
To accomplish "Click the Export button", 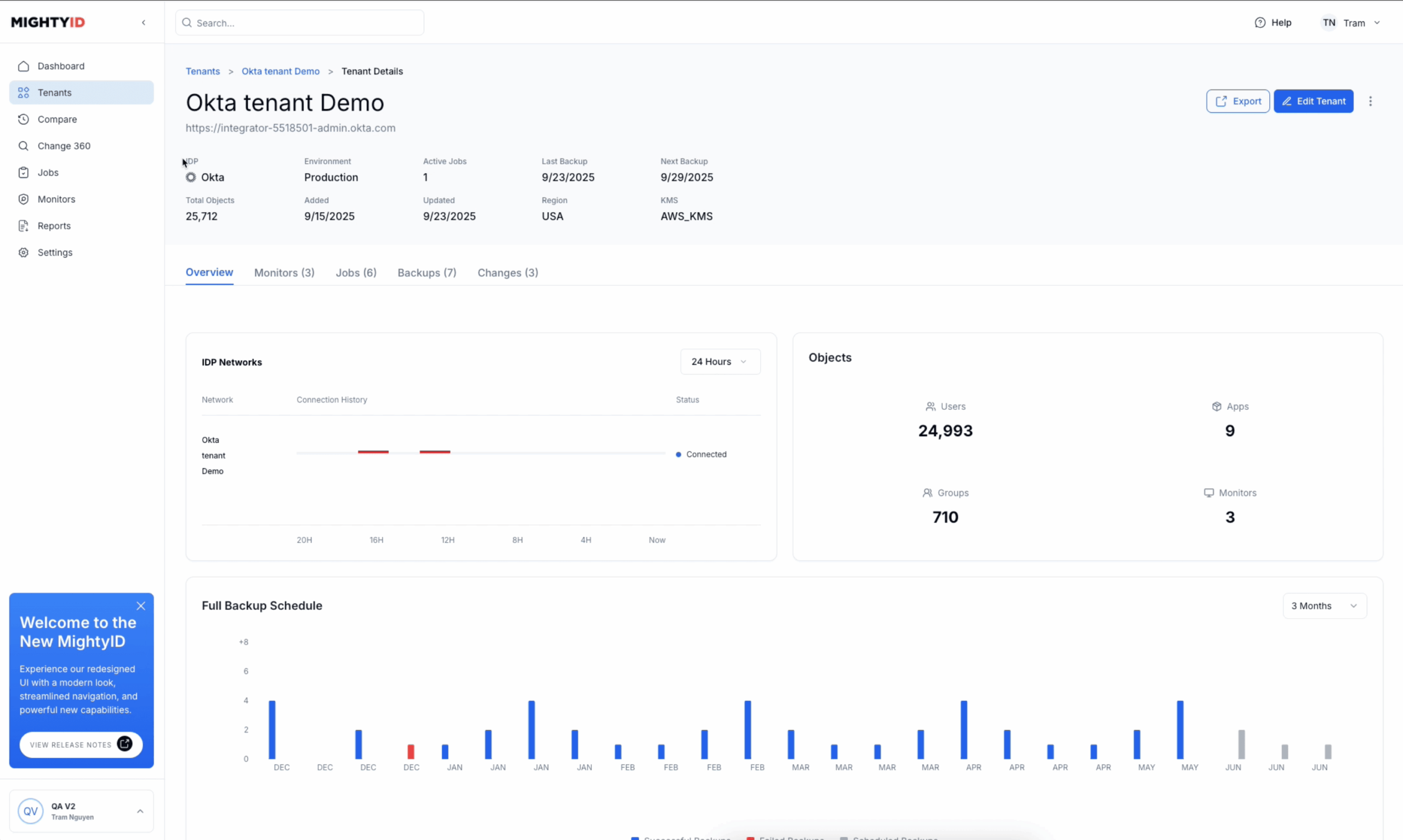I will [1237, 101].
